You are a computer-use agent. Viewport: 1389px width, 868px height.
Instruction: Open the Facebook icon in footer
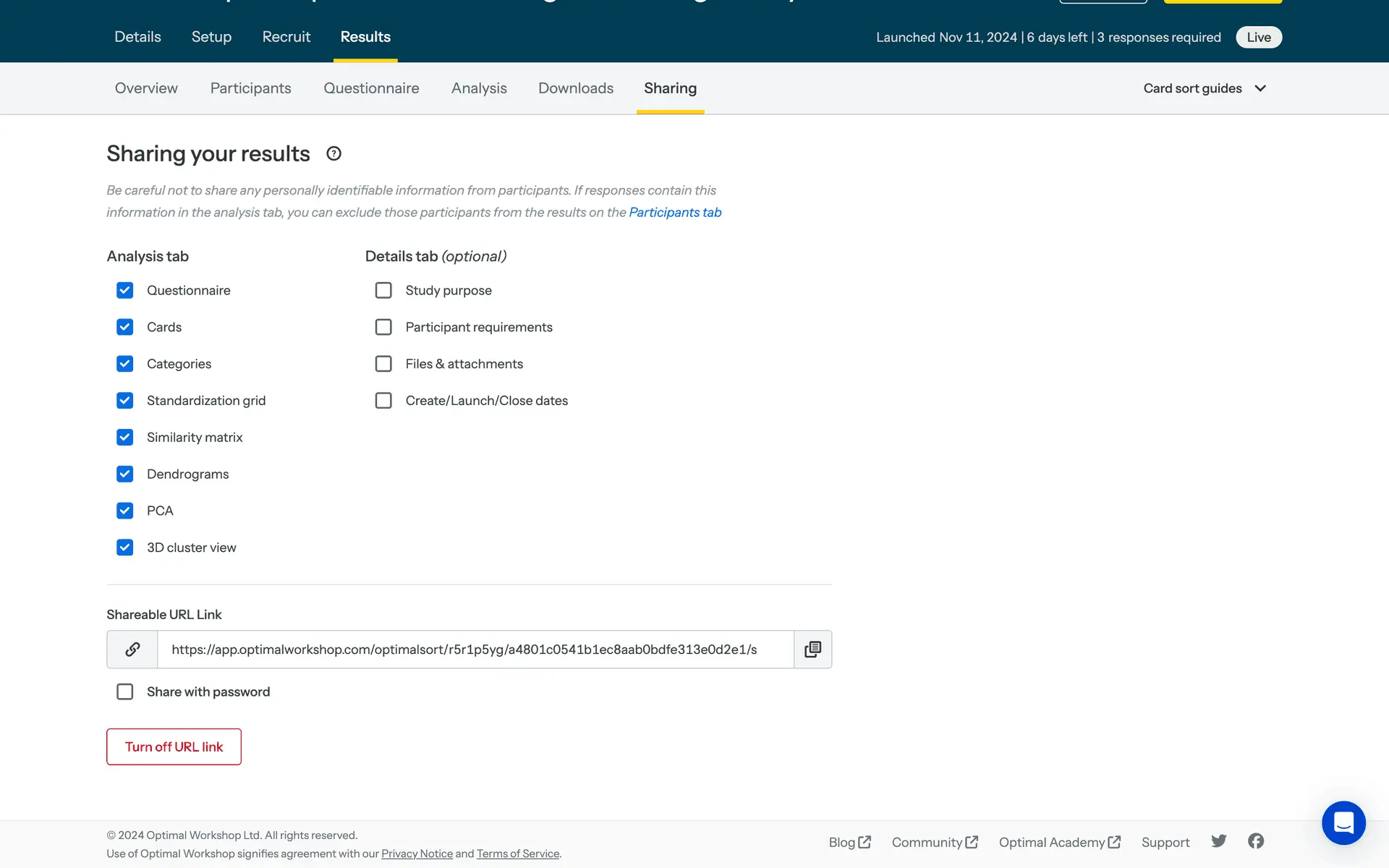coord(1256,841)
